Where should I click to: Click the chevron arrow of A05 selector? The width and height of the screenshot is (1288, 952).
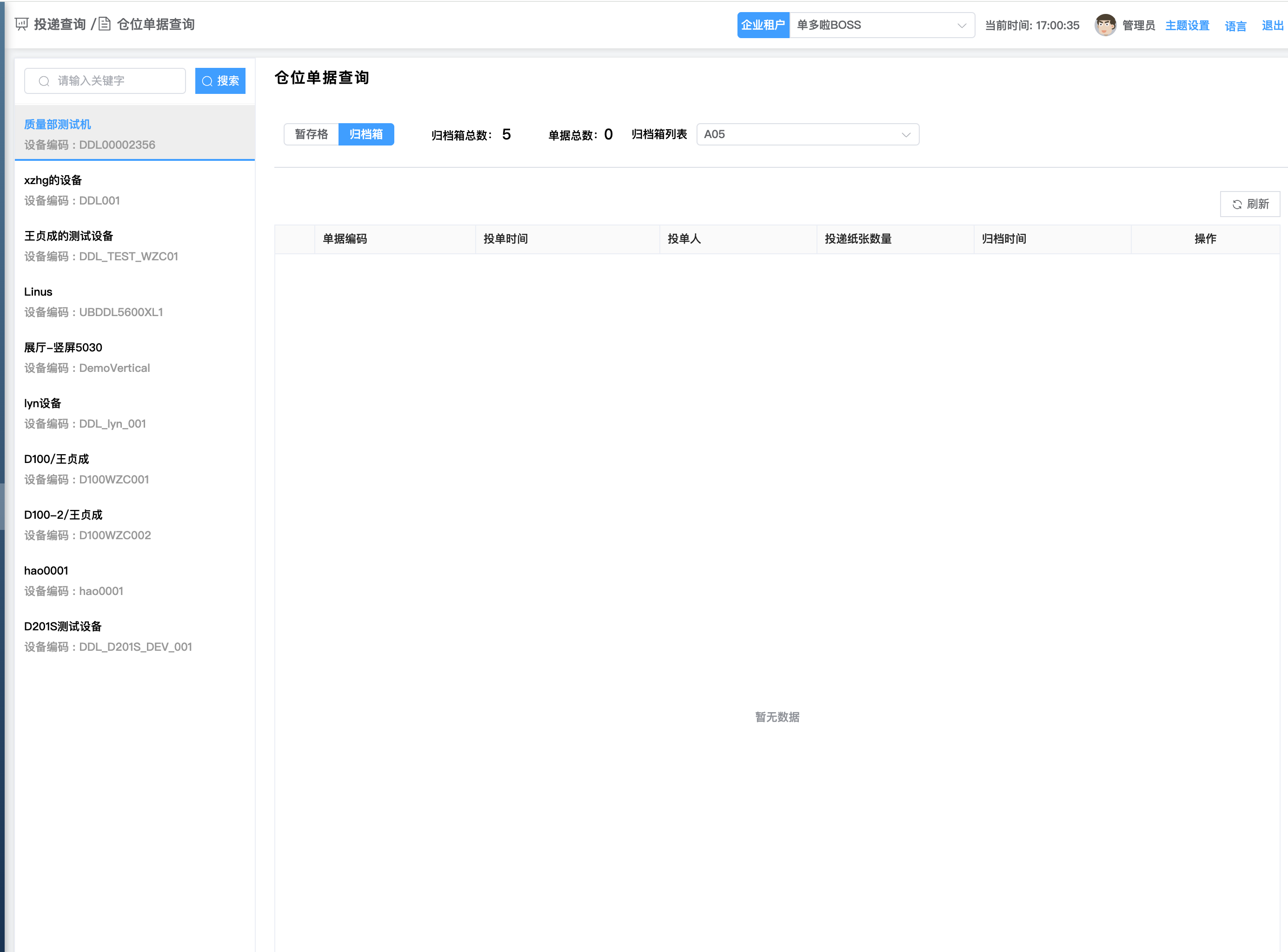coord(906,135)
